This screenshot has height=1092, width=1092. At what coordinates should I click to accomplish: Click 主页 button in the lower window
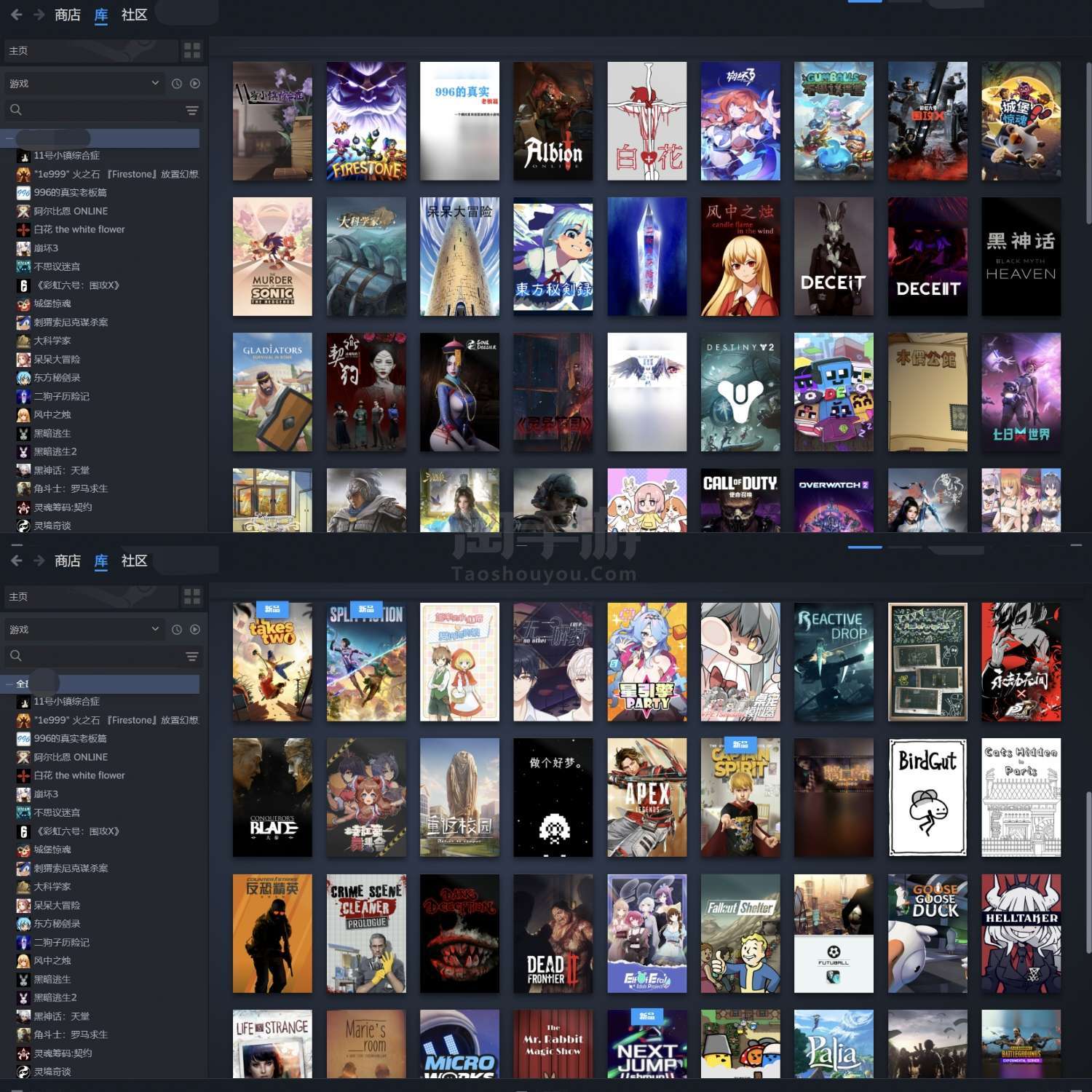[91, 596]
